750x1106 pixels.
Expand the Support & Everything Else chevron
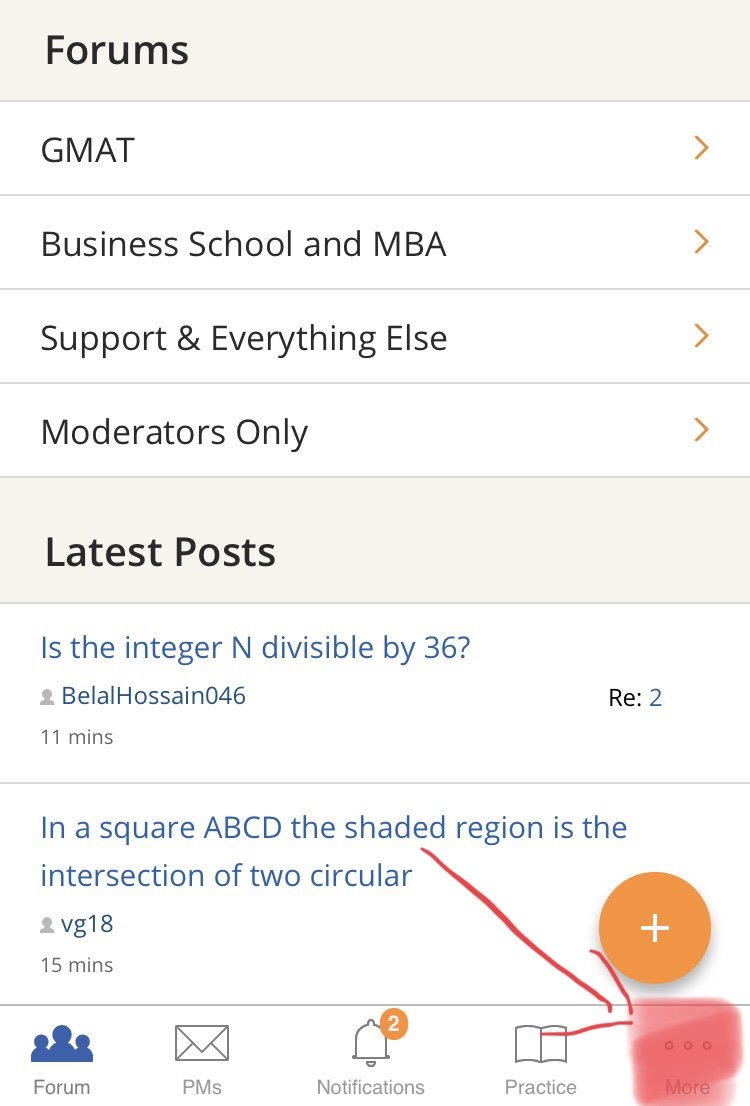tap(701, 336)
